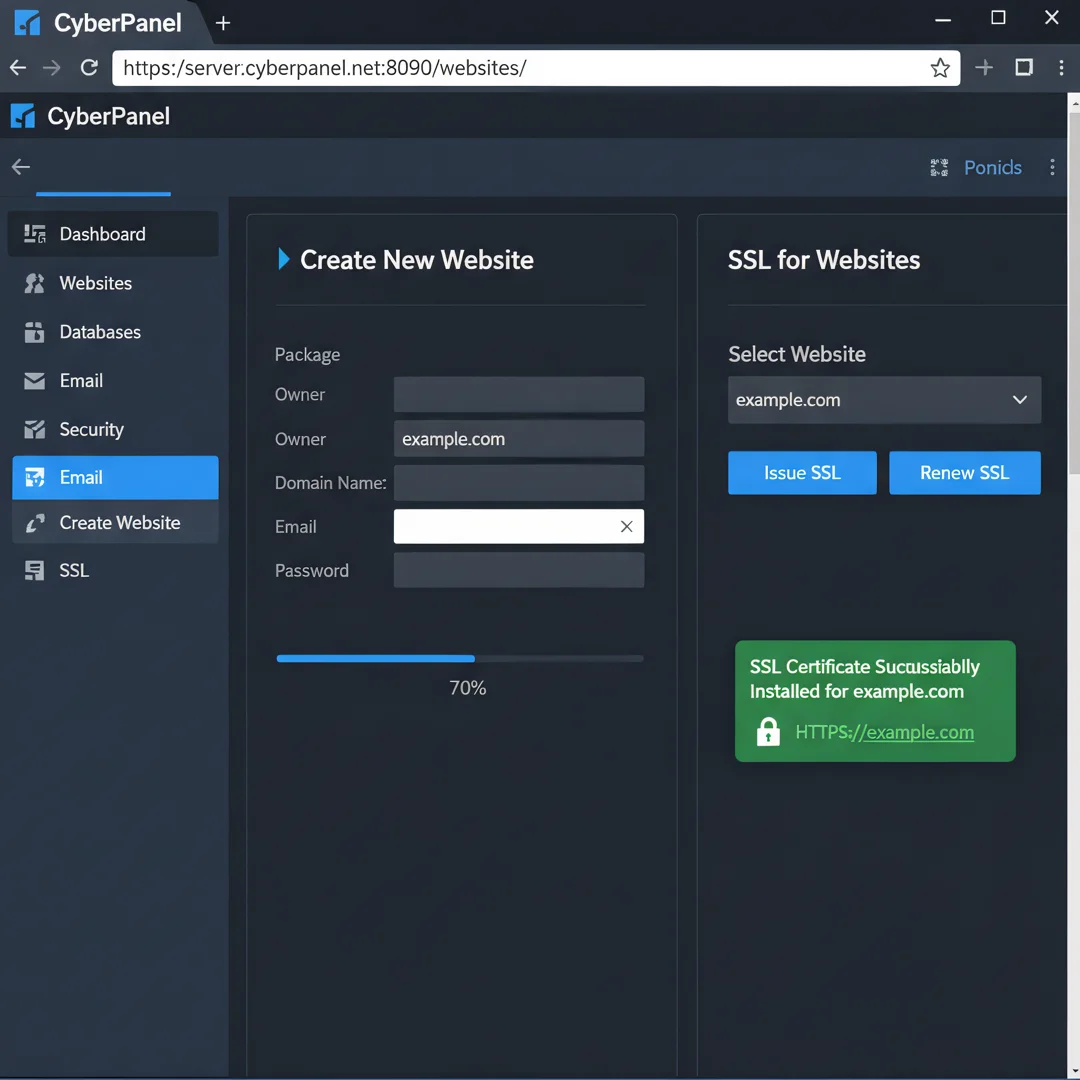This screenshot has width=1080, height=1080.
Task: Click the first Owner input field
Action: click(x=519, y=394)
